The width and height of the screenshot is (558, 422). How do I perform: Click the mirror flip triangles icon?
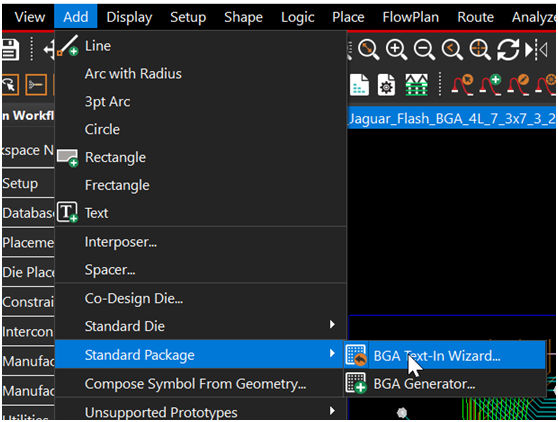coord(536,49)
